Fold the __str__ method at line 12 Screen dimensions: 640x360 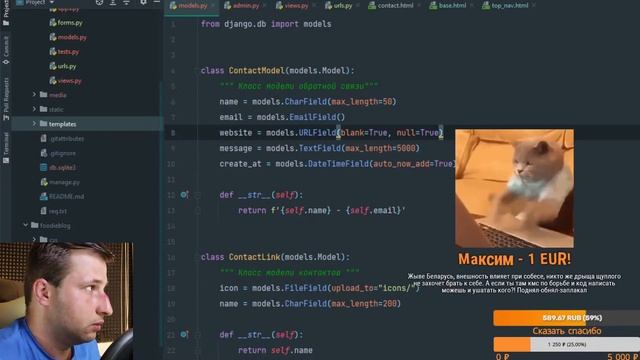coord(198,195)
